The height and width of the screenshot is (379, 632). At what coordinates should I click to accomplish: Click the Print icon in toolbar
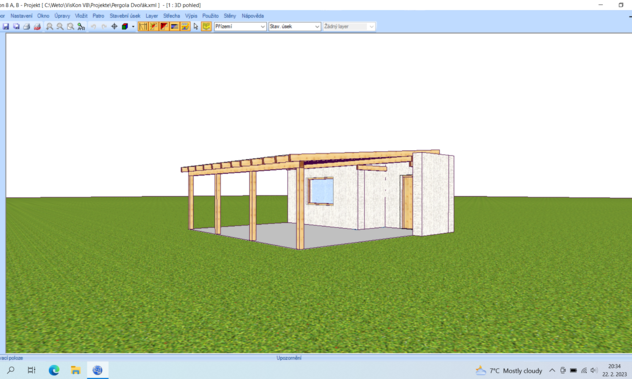27,27
